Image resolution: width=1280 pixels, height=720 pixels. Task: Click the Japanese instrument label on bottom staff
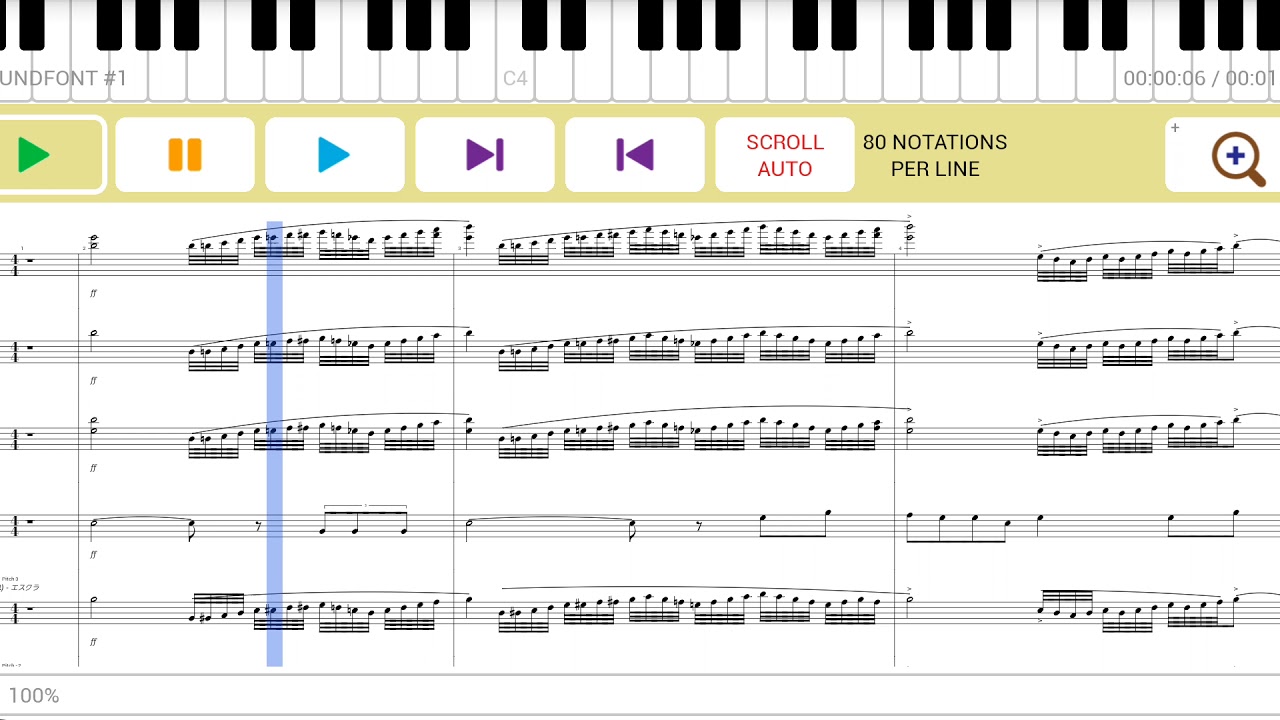[x=20, y=588]
